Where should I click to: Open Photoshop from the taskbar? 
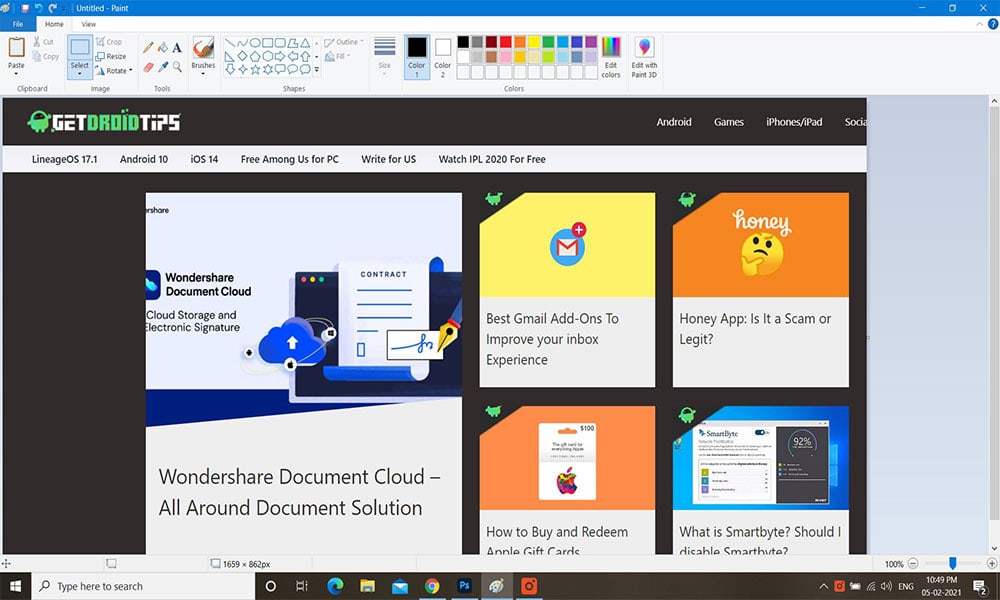pos(464,586)
